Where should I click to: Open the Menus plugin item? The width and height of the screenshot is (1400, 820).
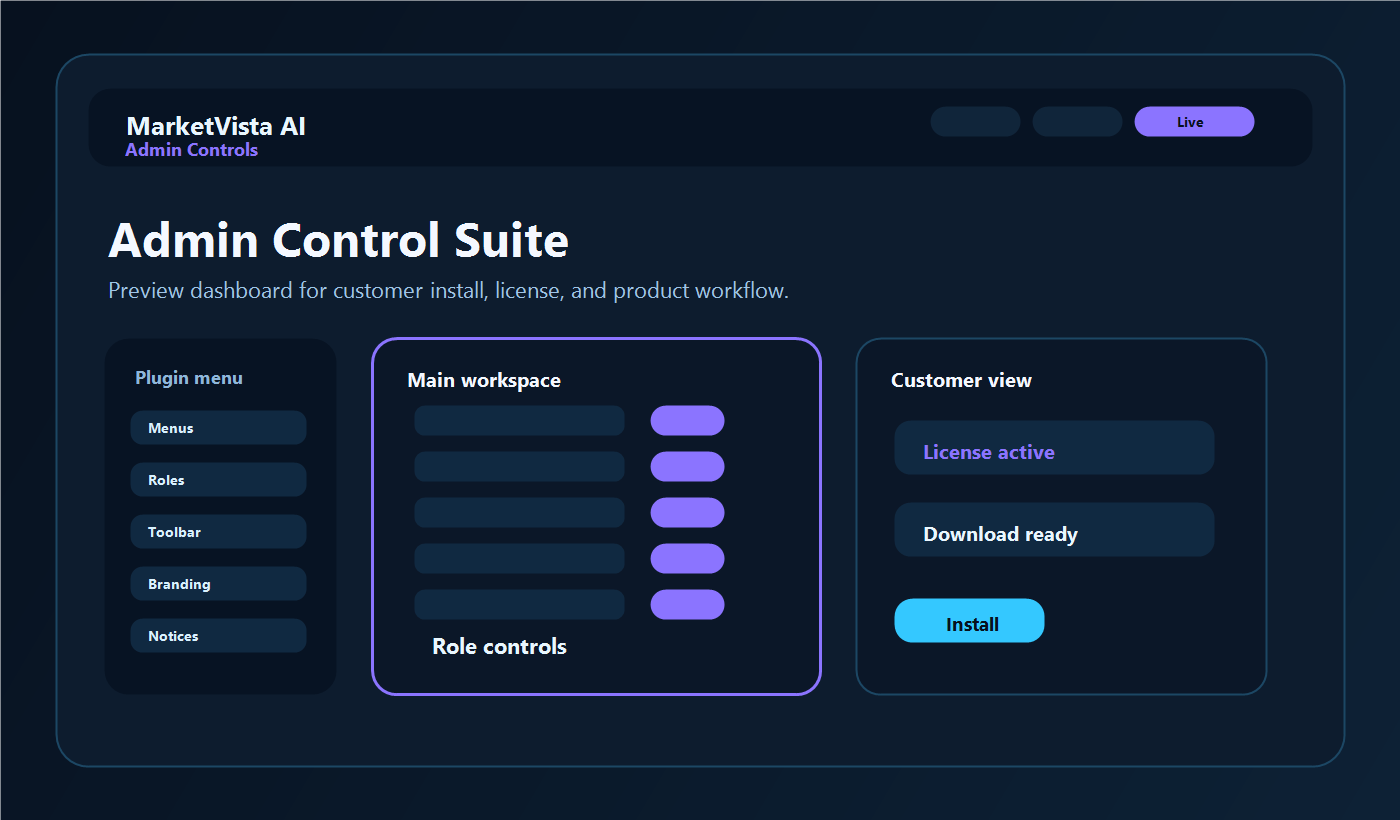[218, 428]
